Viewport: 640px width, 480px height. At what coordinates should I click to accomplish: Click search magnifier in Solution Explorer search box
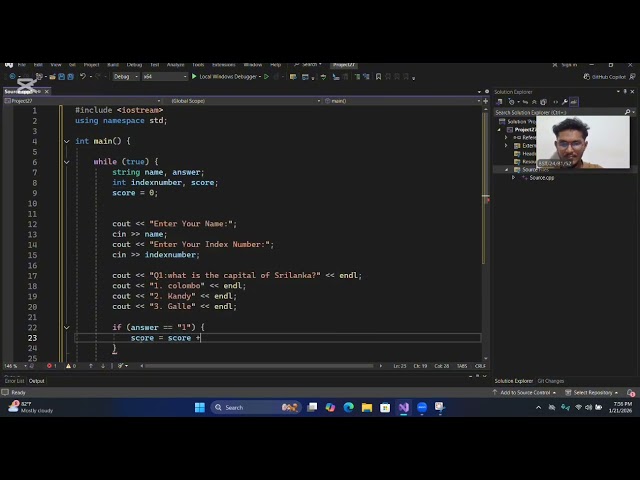point(627,112)
